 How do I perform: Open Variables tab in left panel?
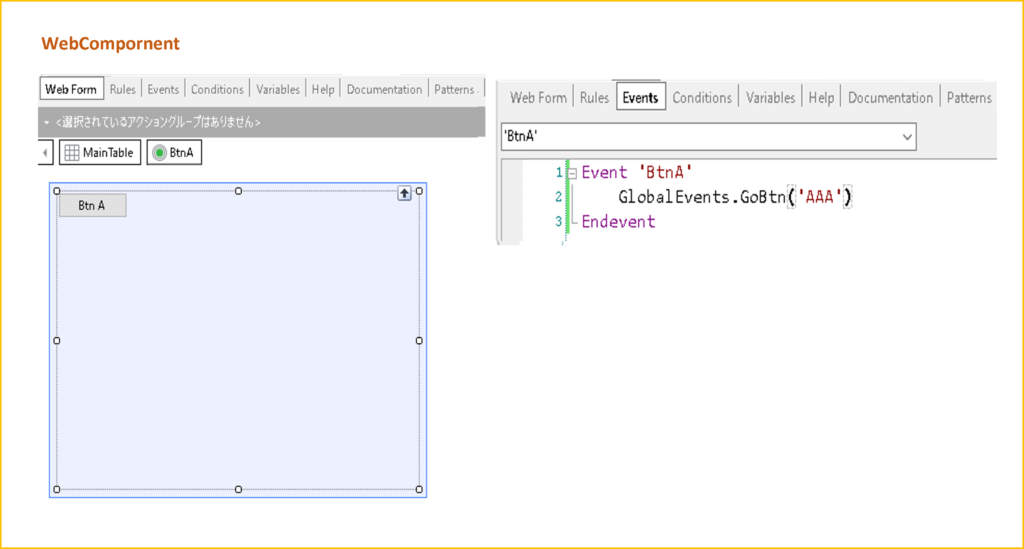(x=278, y=89)
